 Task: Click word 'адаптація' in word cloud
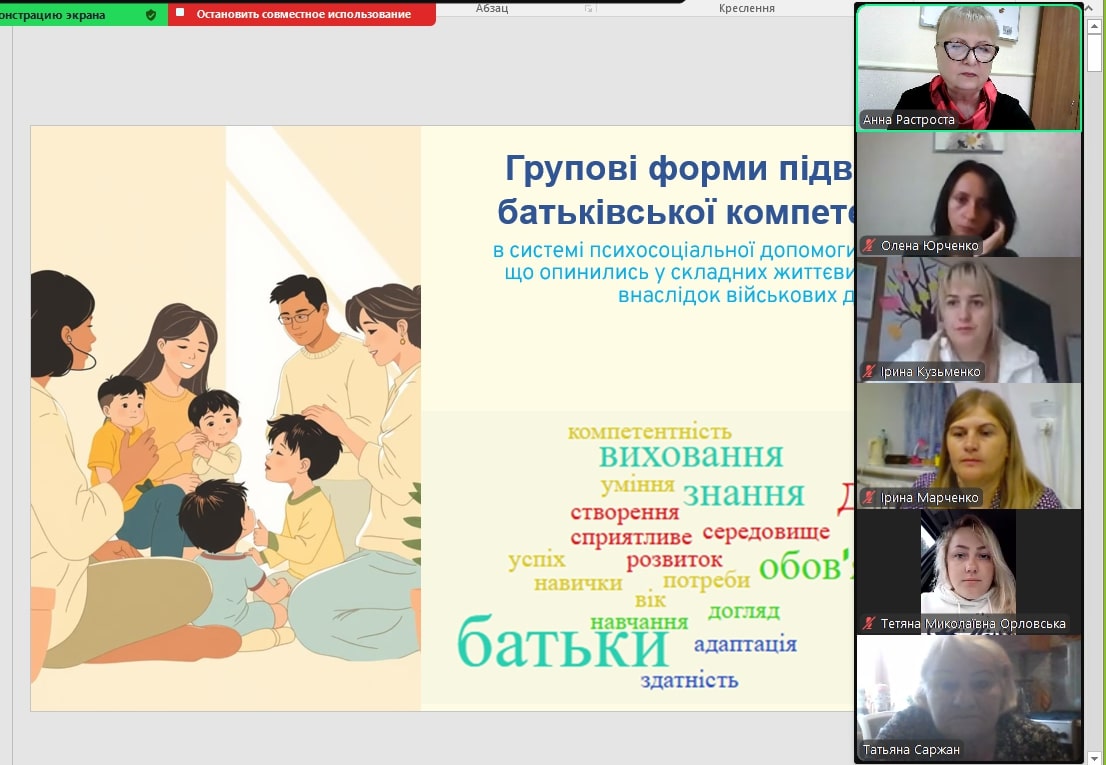click(745, 644)
